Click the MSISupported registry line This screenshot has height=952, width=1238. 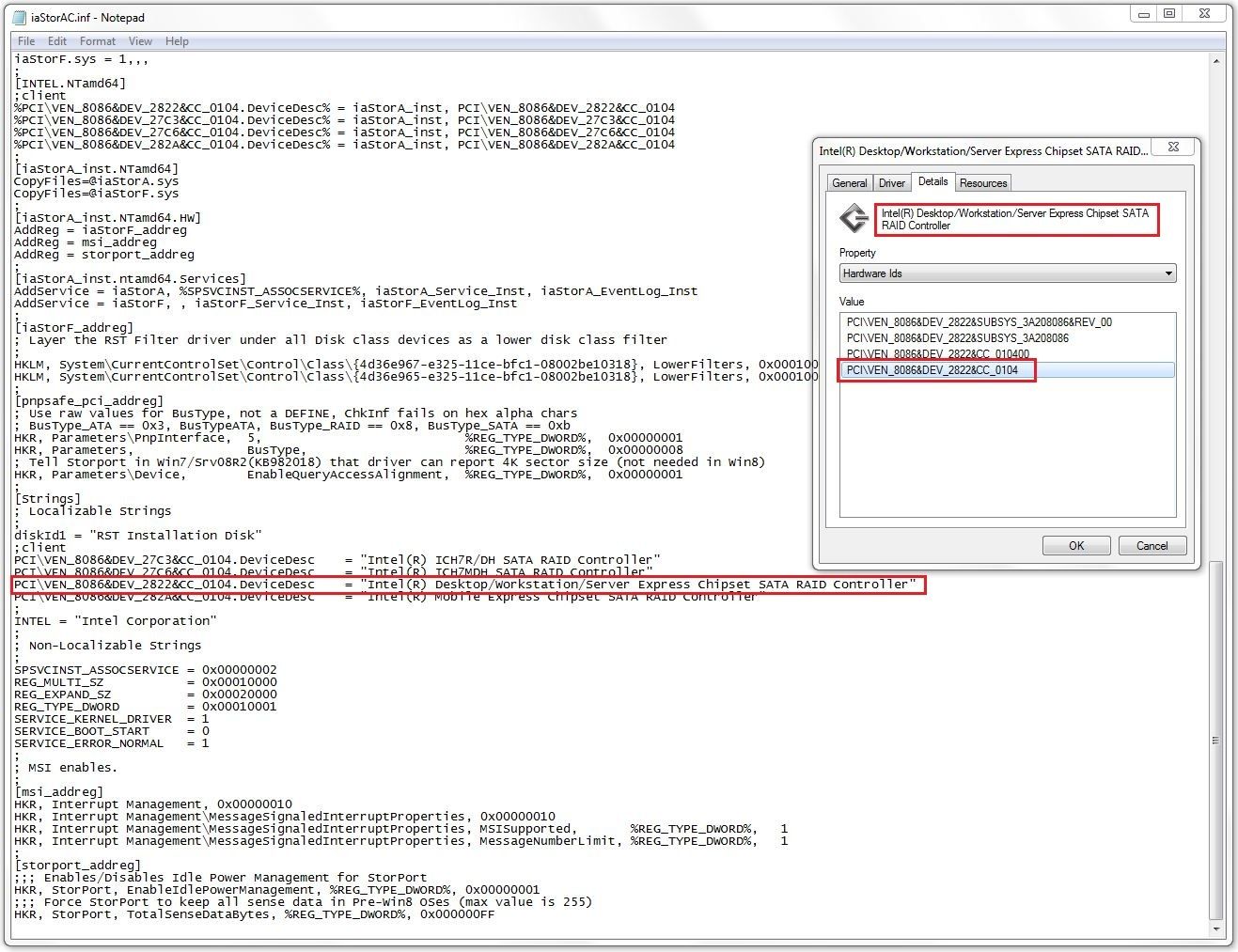pos(400,829)
